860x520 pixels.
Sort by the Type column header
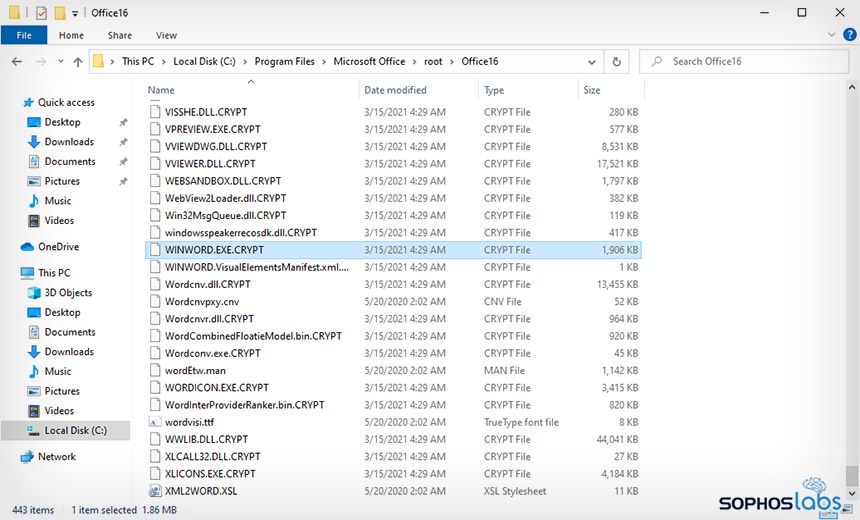[x=494, y=90]
